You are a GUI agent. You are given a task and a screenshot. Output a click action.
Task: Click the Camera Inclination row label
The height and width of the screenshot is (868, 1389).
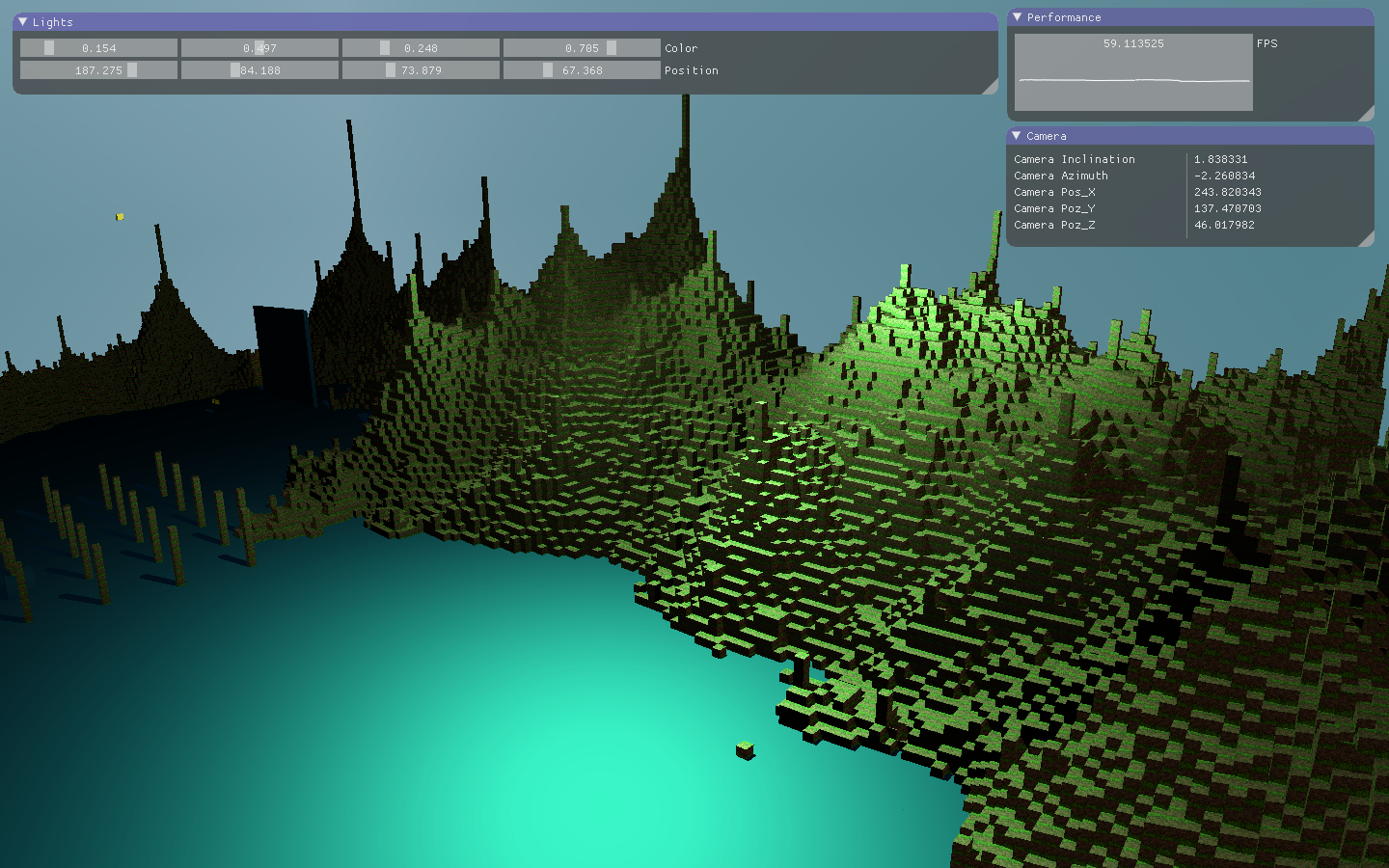(1074, 159)
